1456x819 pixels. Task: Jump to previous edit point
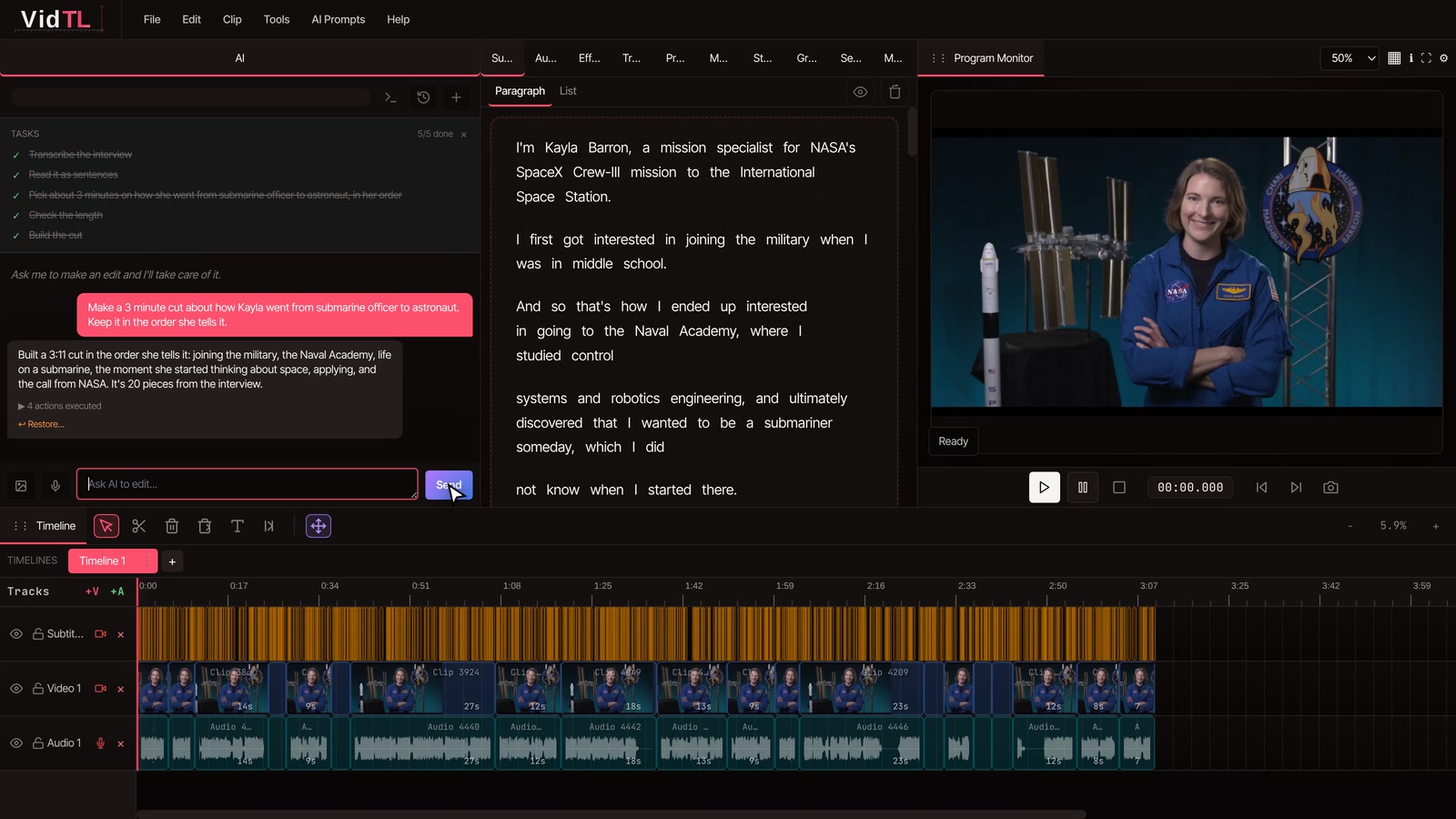[1261, 488]
